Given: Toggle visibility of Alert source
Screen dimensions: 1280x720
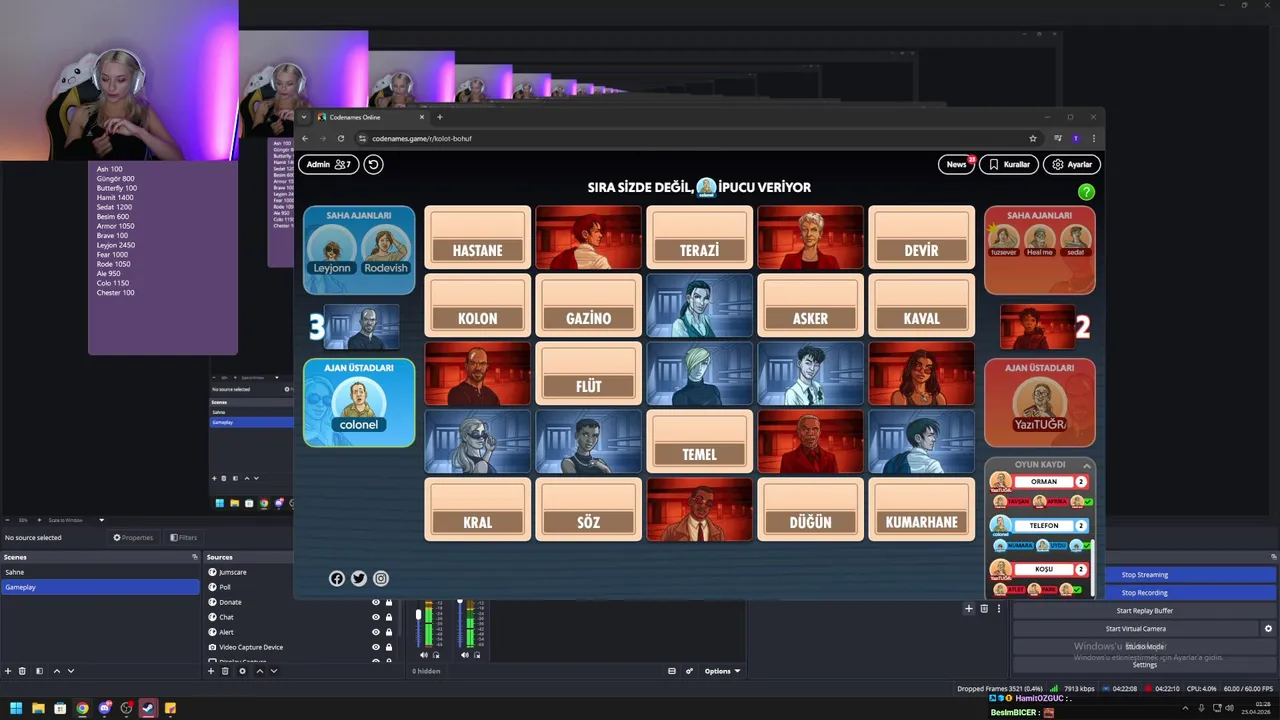Looking at the screenshot, I should pyautogui.click(x=376, y=632).
